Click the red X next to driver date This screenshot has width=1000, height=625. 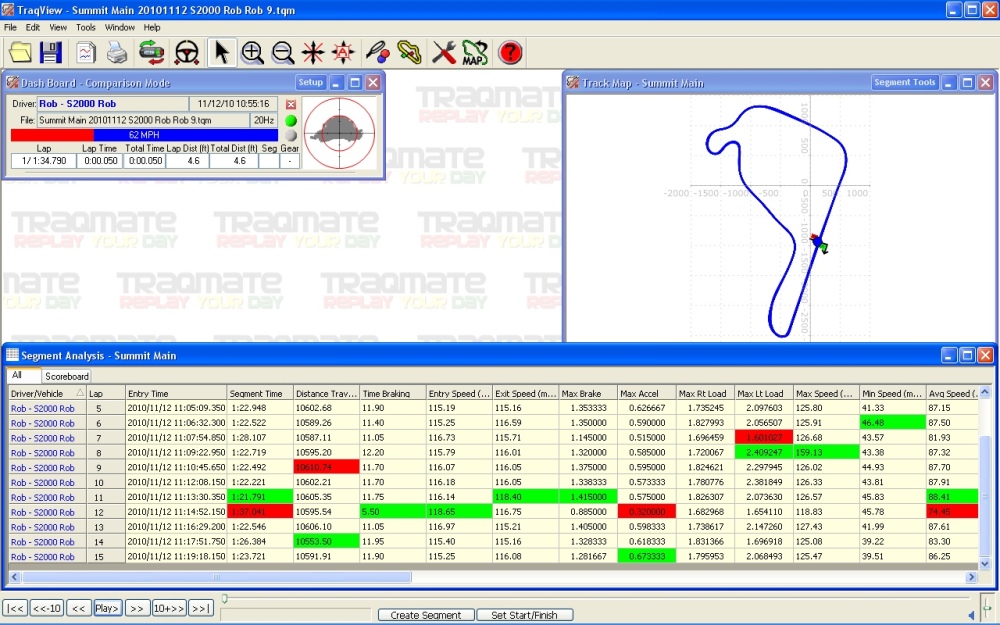[x=291, y=104]
